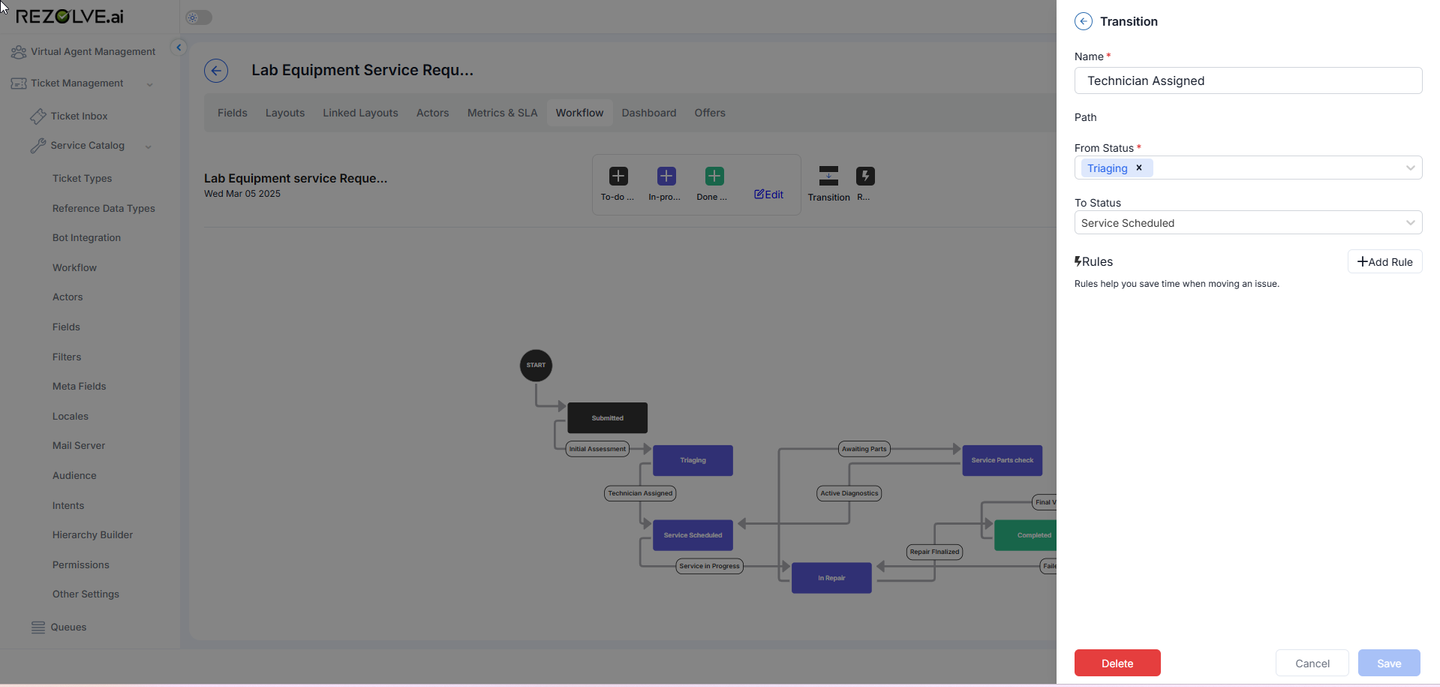Open the From Status dropdown arrow
Image resolution: width=1440 pixels, height=687 pixels.
[x=1410, y=168]
